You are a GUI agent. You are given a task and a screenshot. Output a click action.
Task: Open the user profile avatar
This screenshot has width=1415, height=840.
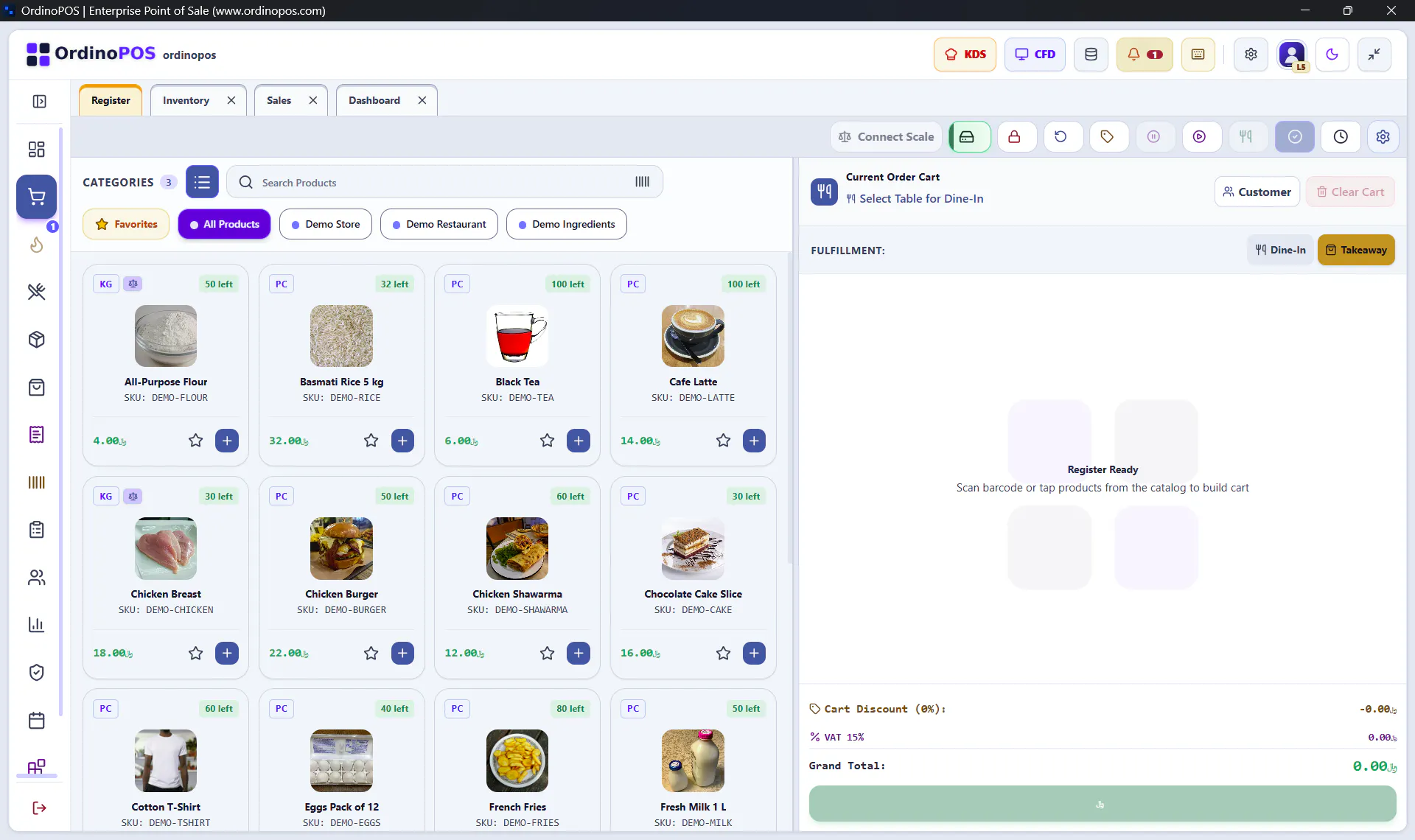(1292, 55)
